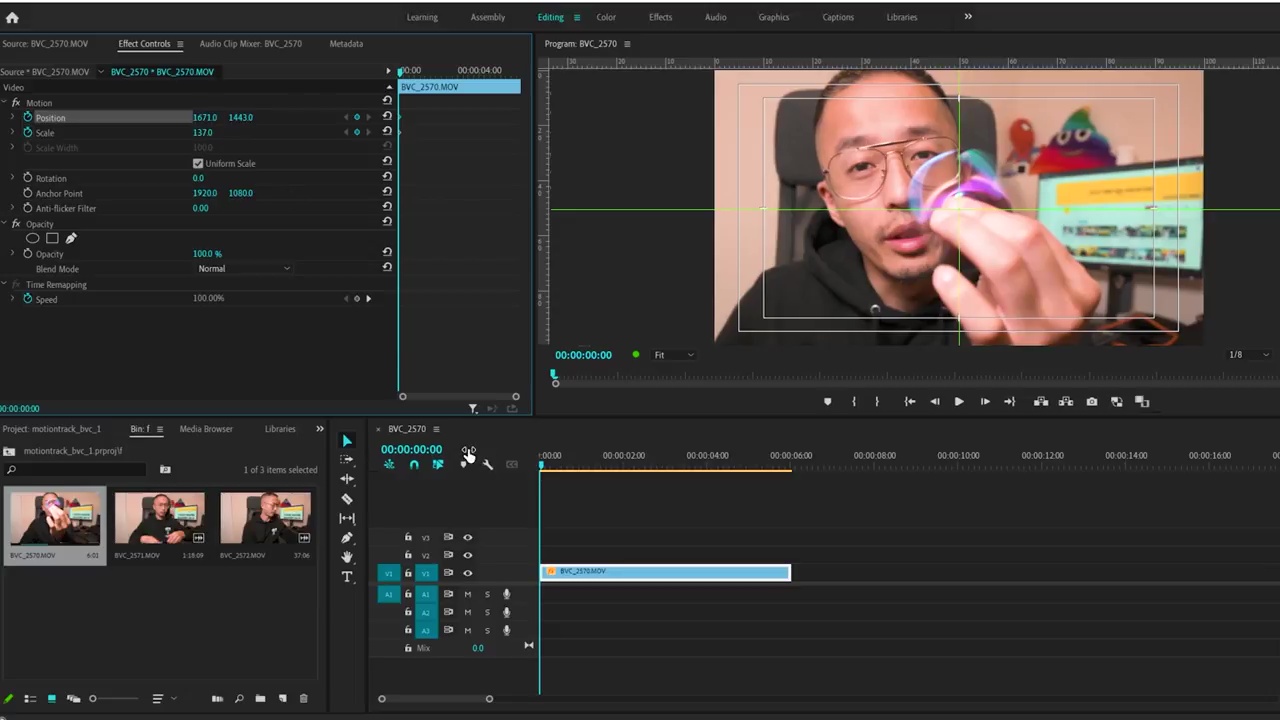
Task: Uncheck the Uniform Scale checkbox
Action: tap(198, 163)
